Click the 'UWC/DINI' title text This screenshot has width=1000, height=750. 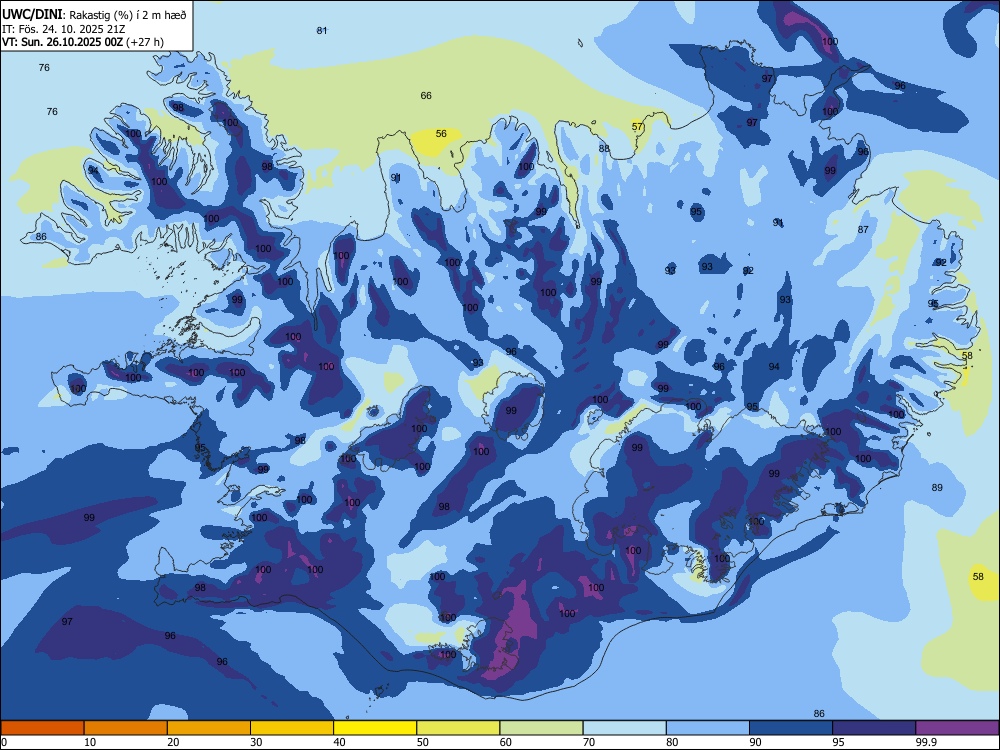(32, 15)
